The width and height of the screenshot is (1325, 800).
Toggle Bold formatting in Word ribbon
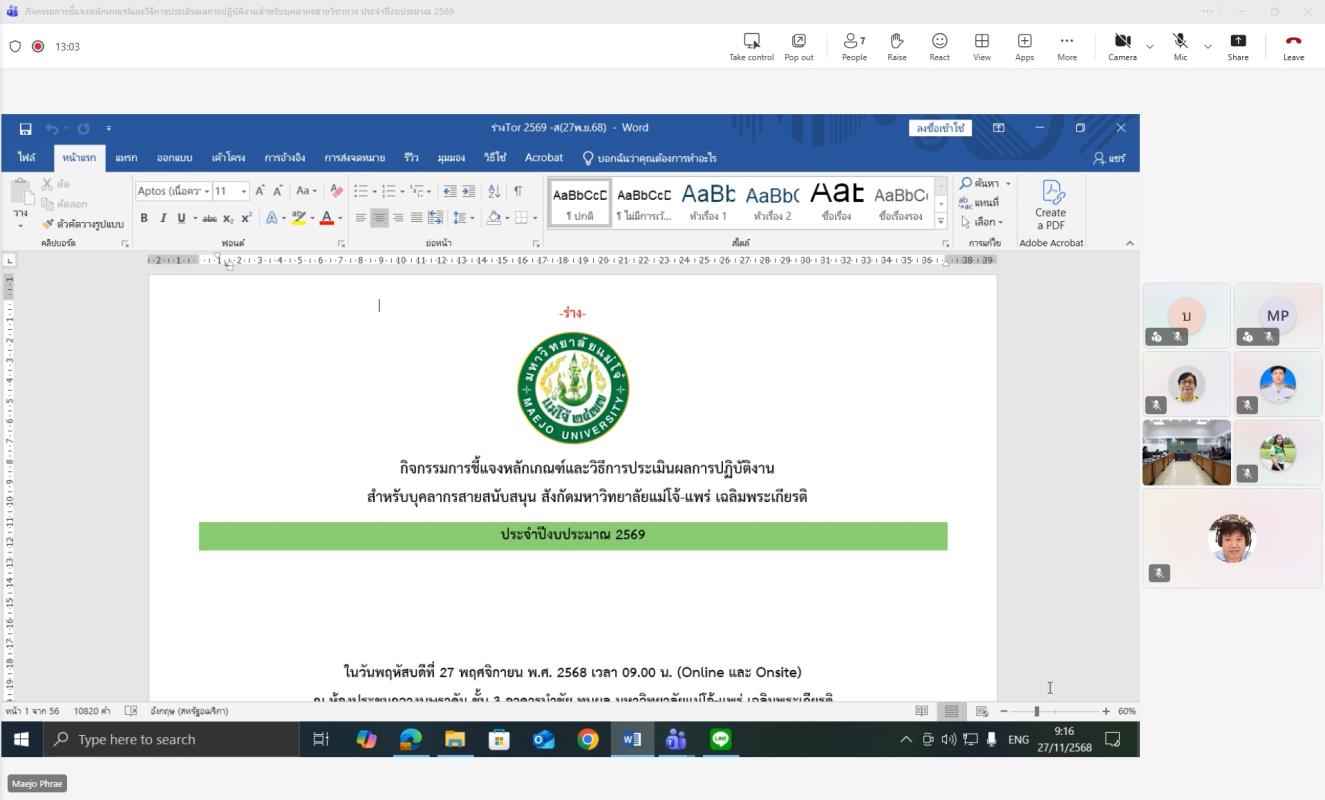144,218
